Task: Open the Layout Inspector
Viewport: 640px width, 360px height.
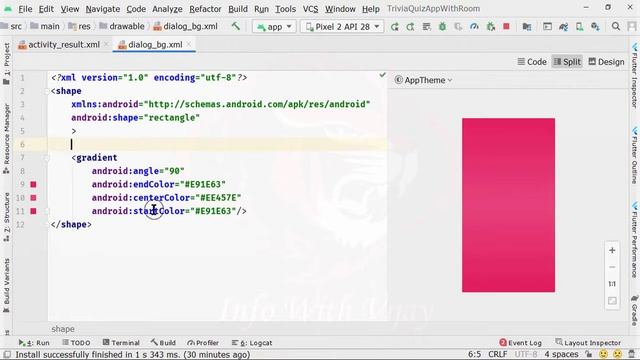Action: [588, 343]
